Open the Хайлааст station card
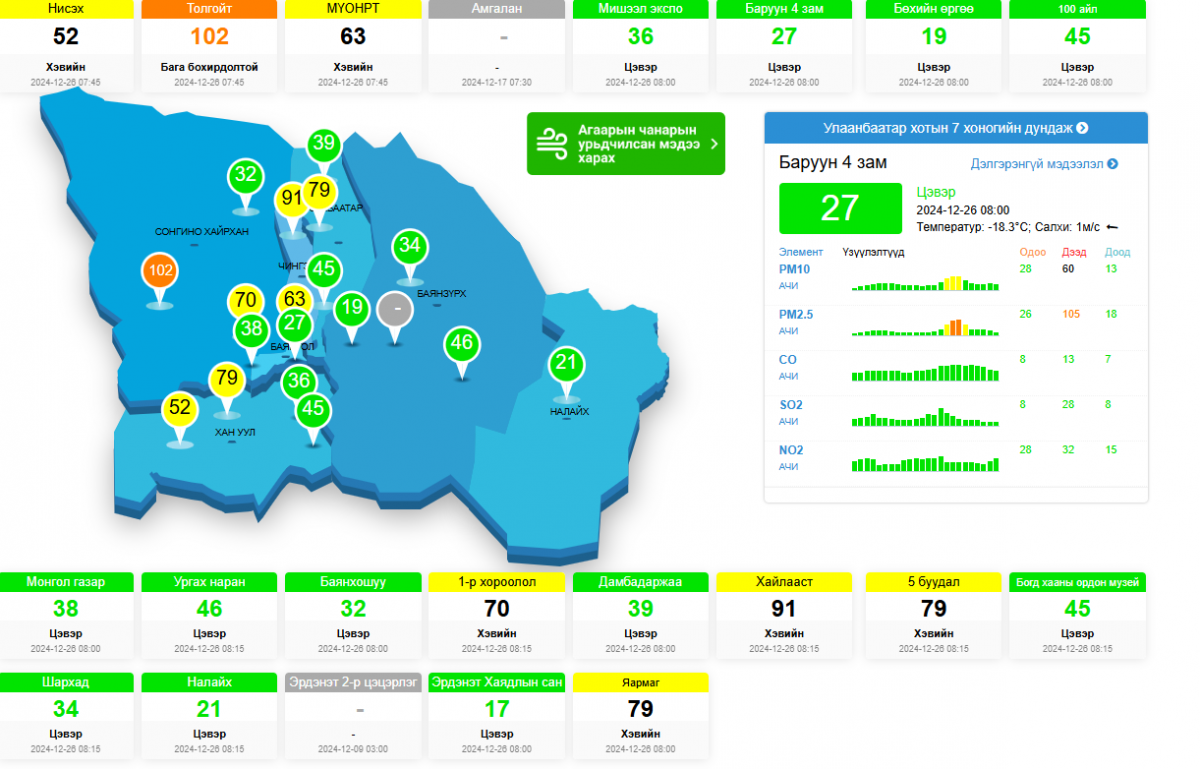 tap(784, 616)
